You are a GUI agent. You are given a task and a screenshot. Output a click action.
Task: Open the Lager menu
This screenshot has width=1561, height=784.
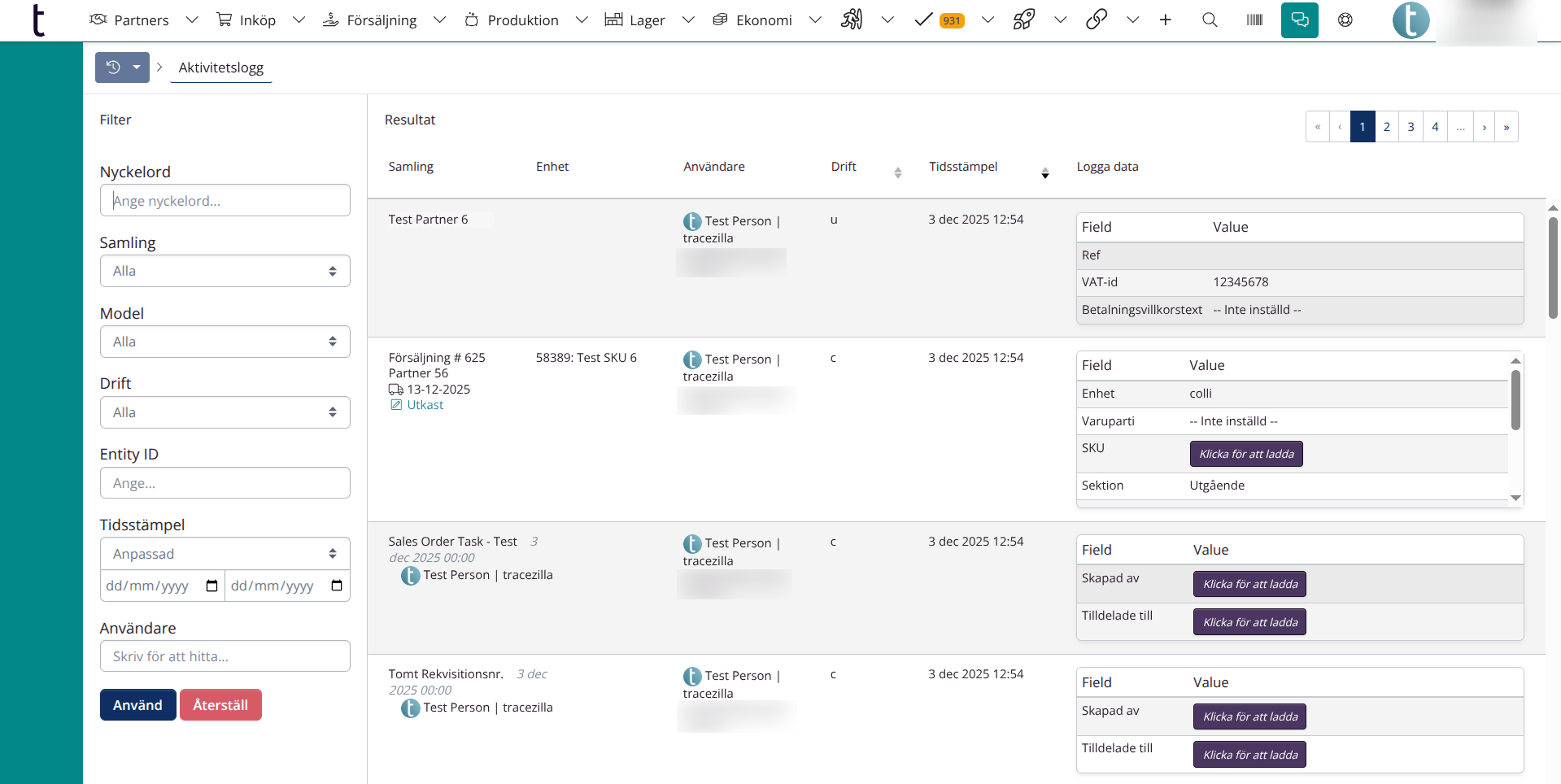[647, 20]
